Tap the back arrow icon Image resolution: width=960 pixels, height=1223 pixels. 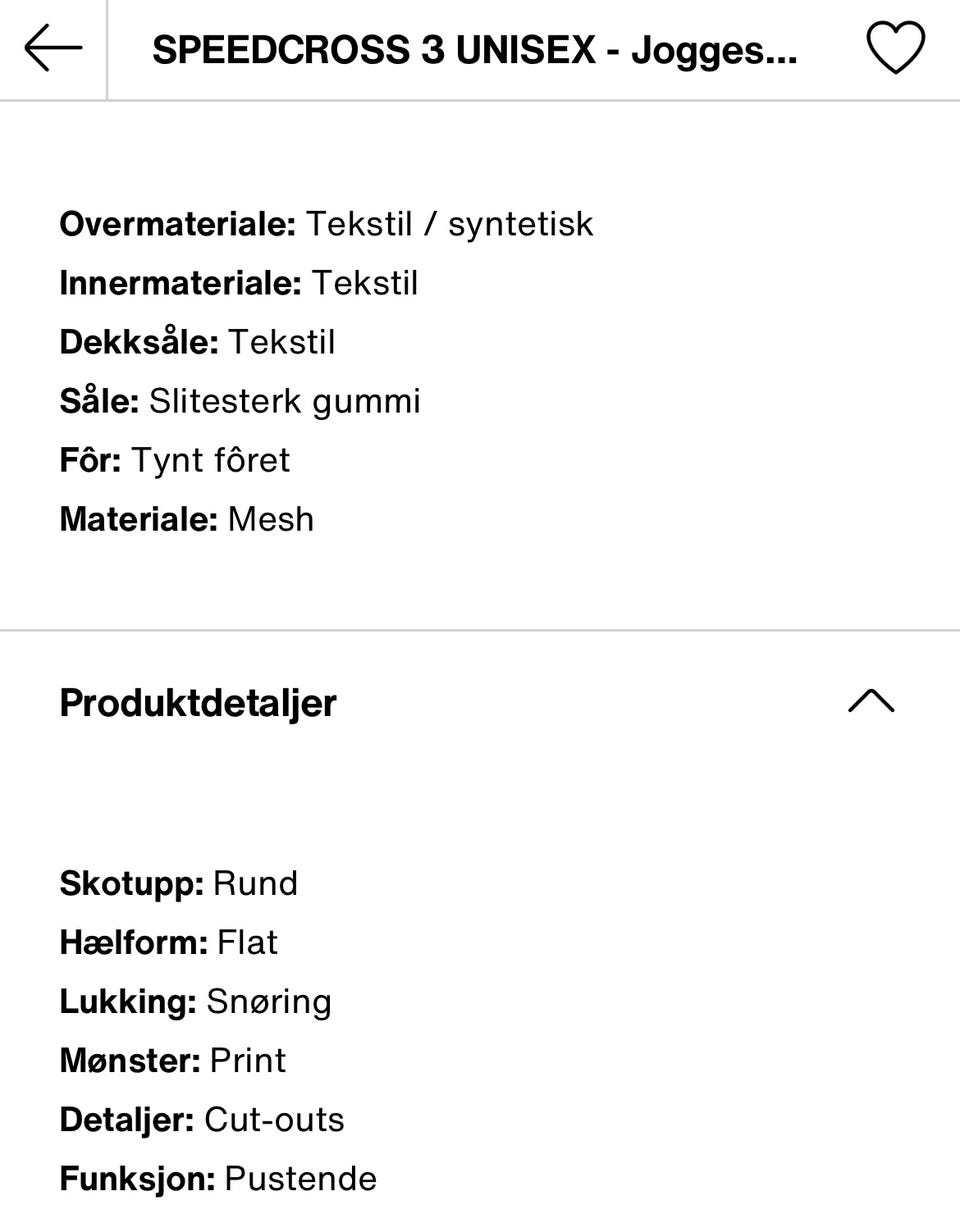pyautogui.click(x=52, y=49)
